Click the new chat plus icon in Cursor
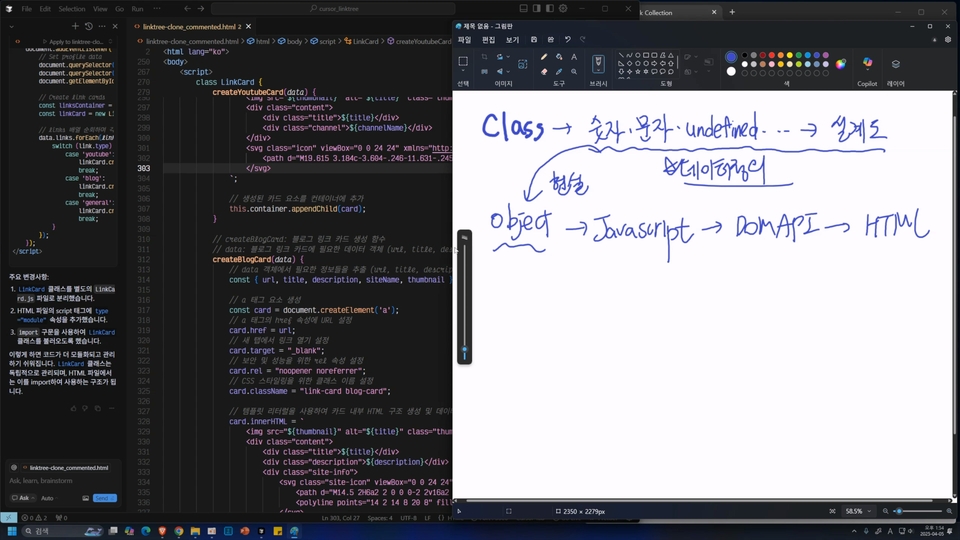Screen dimensions: 960x540 tap(75, 26)
